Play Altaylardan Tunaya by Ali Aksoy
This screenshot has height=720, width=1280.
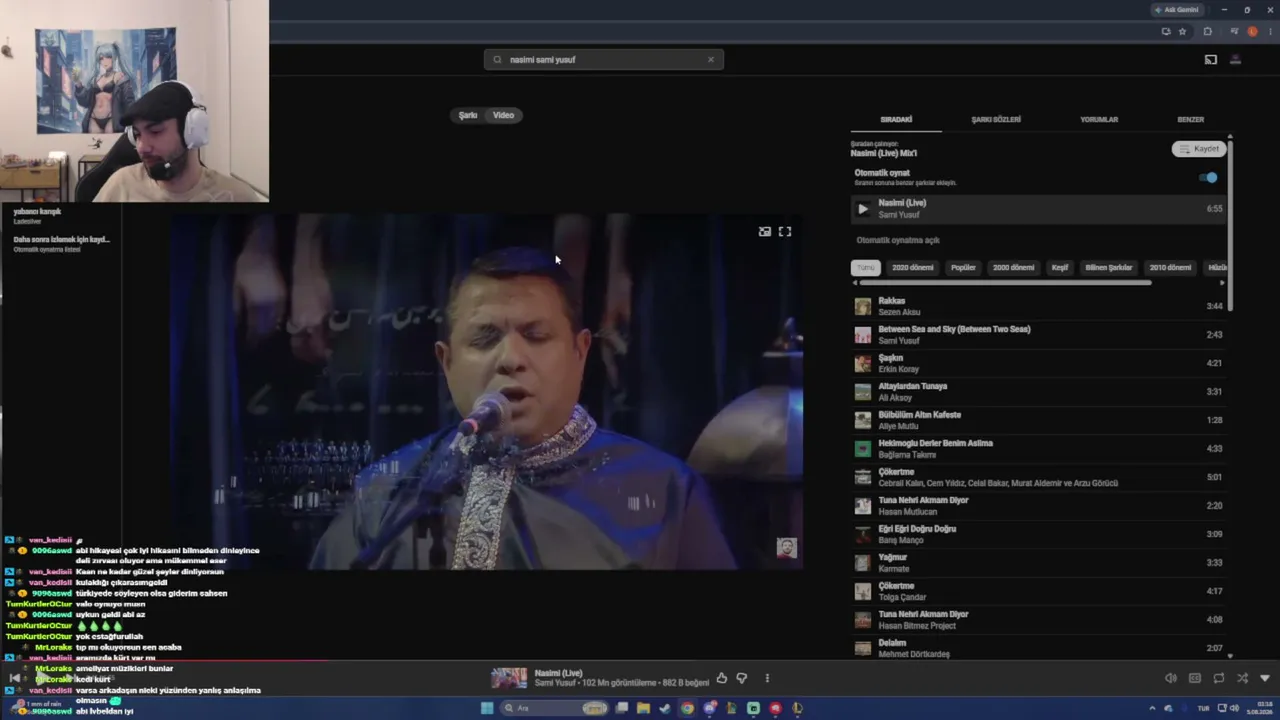(x=1038, y=392)
